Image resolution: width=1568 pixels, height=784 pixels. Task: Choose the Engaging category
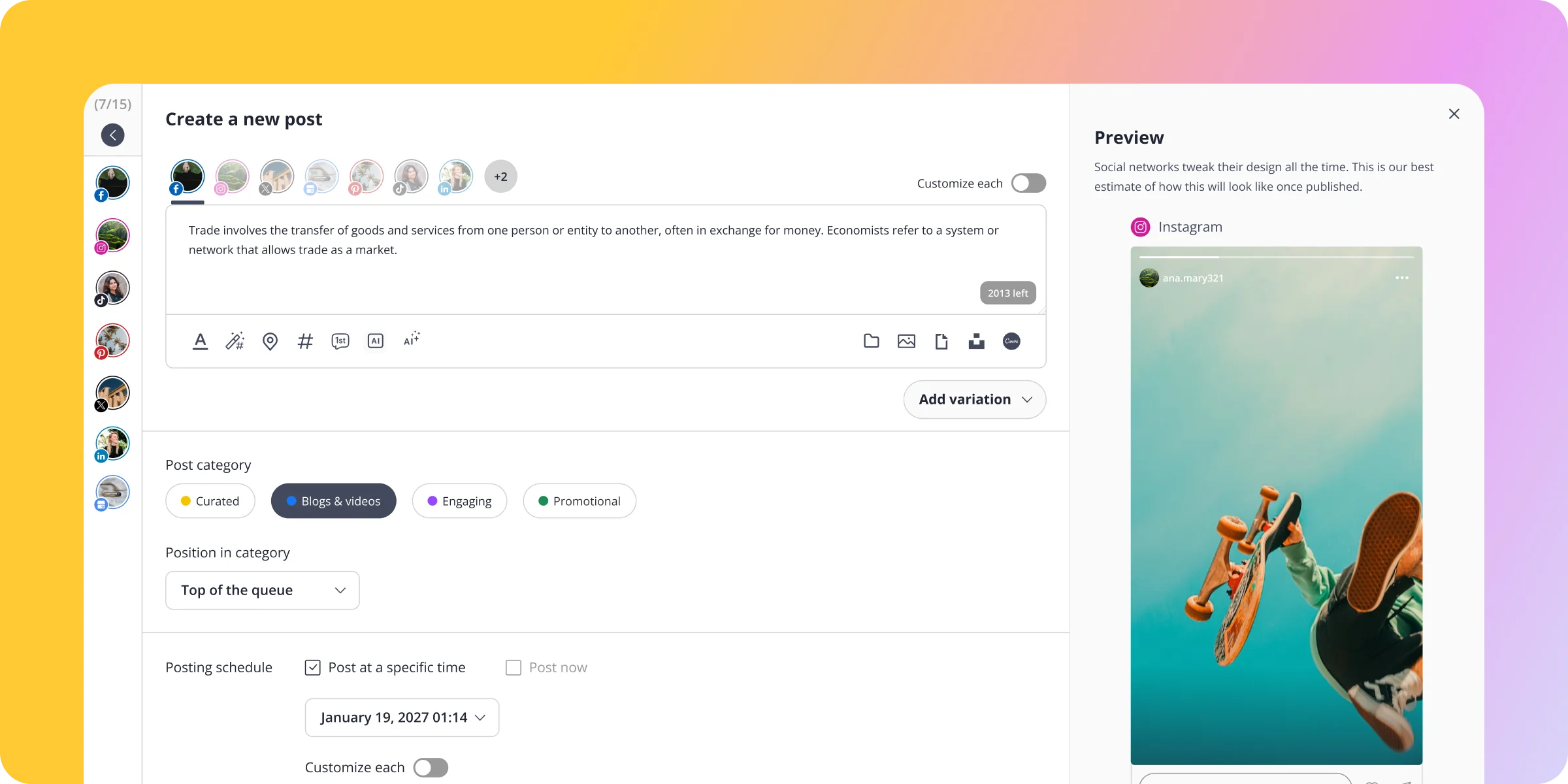point(460,501)
